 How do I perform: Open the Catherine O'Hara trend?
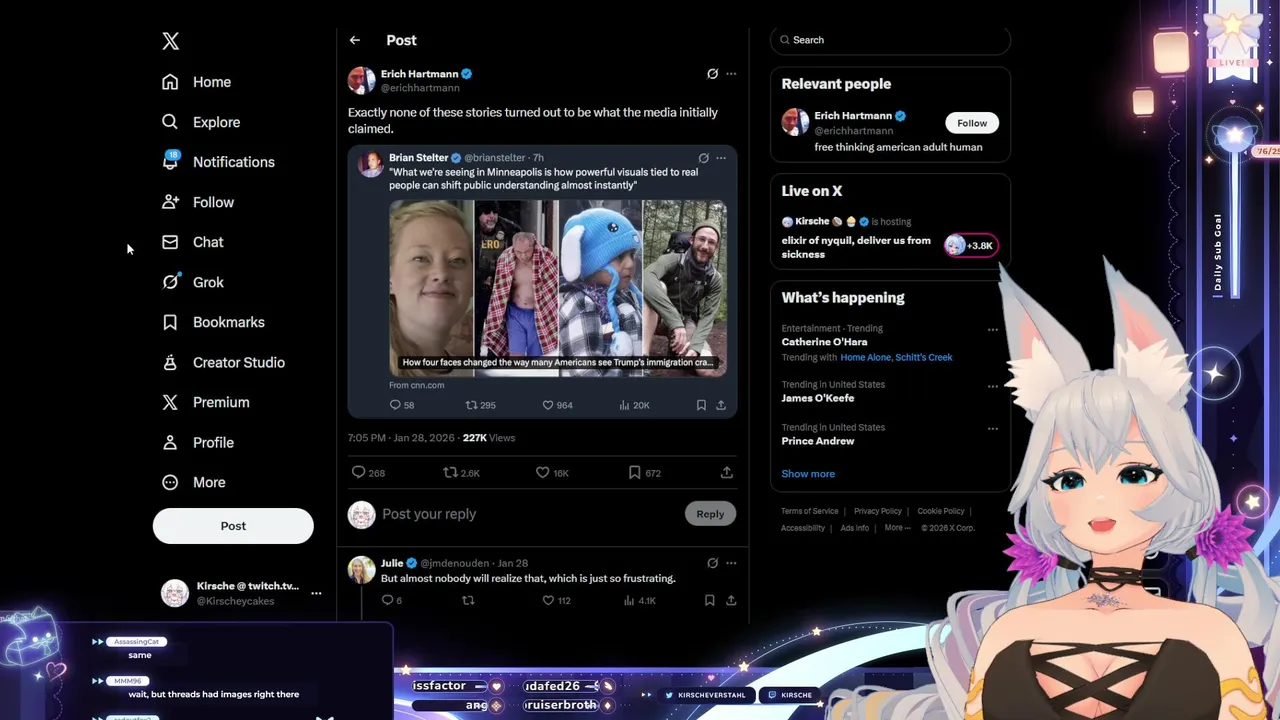(x=824, y=342)
